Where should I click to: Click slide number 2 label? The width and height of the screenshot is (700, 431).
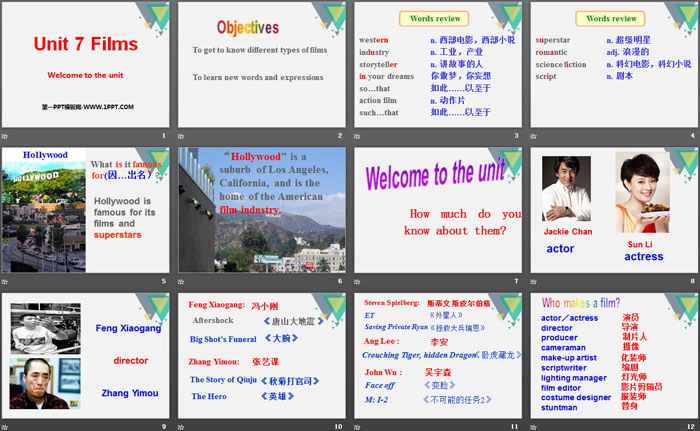pos(340,135)
